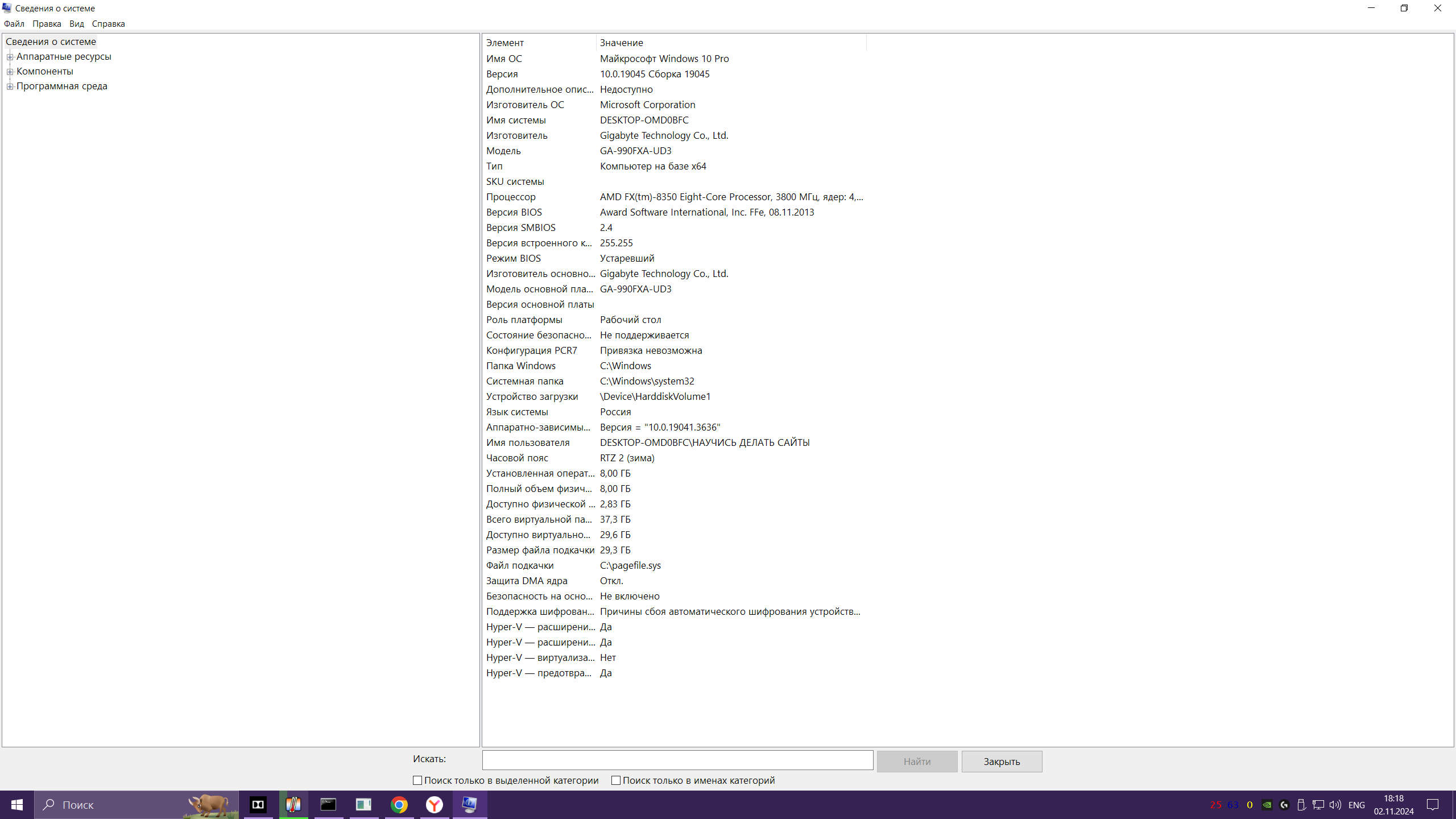Screen dimensions: 1456x819
Task: Enable 'Поиск только в выделенной категории' checkbox
Action: (417, 780)
